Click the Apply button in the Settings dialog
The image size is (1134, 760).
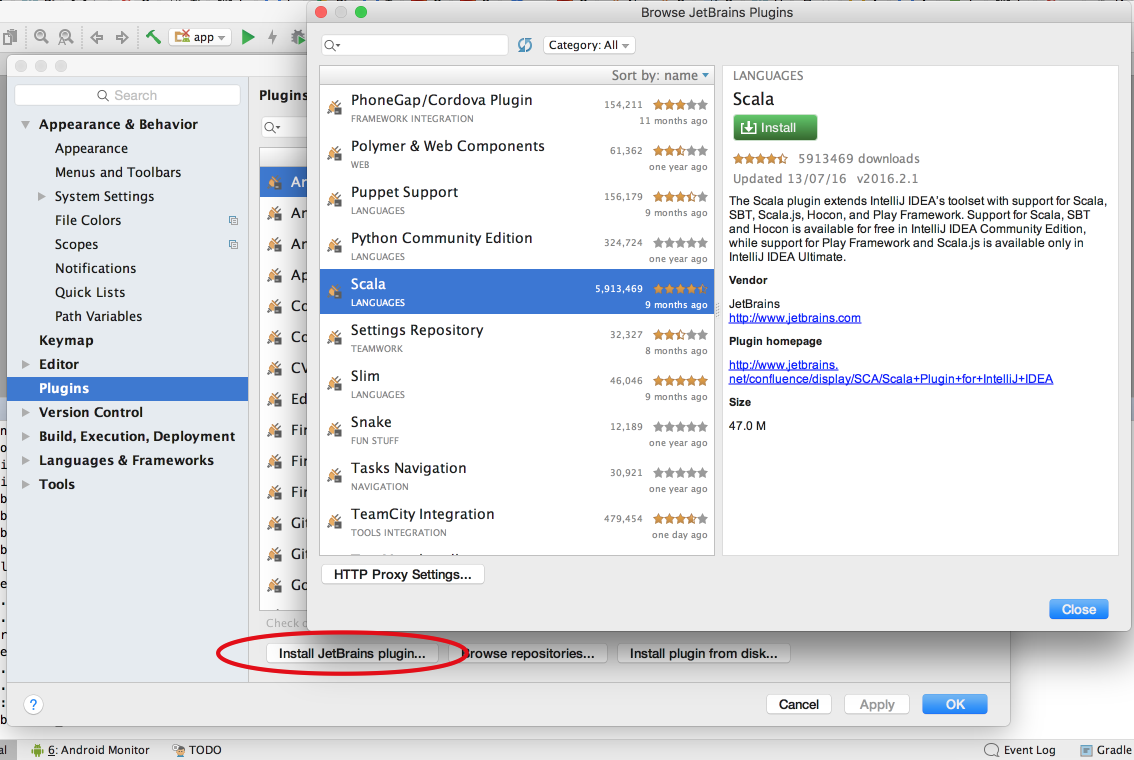click(x=877, y=704)
